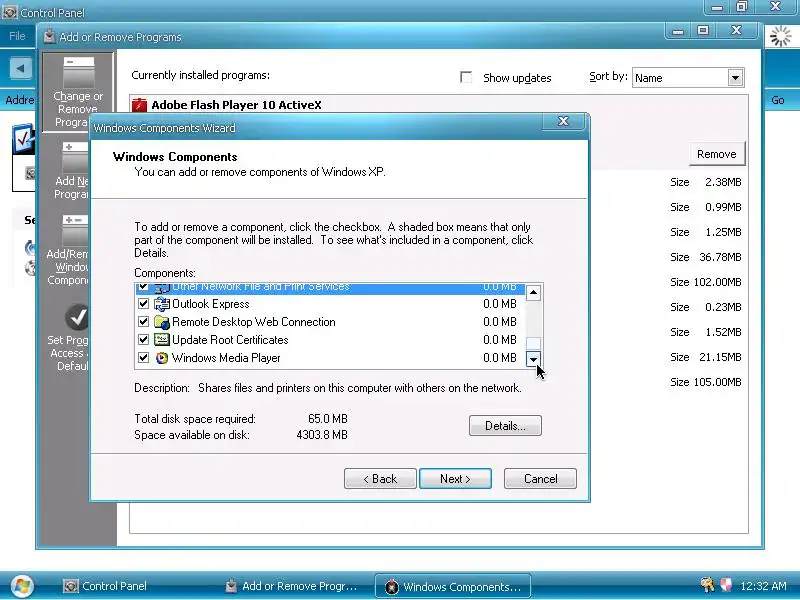Select Add New Programs sidebar icon
This screenshot has width=800, height=600.
coord(75,158)
